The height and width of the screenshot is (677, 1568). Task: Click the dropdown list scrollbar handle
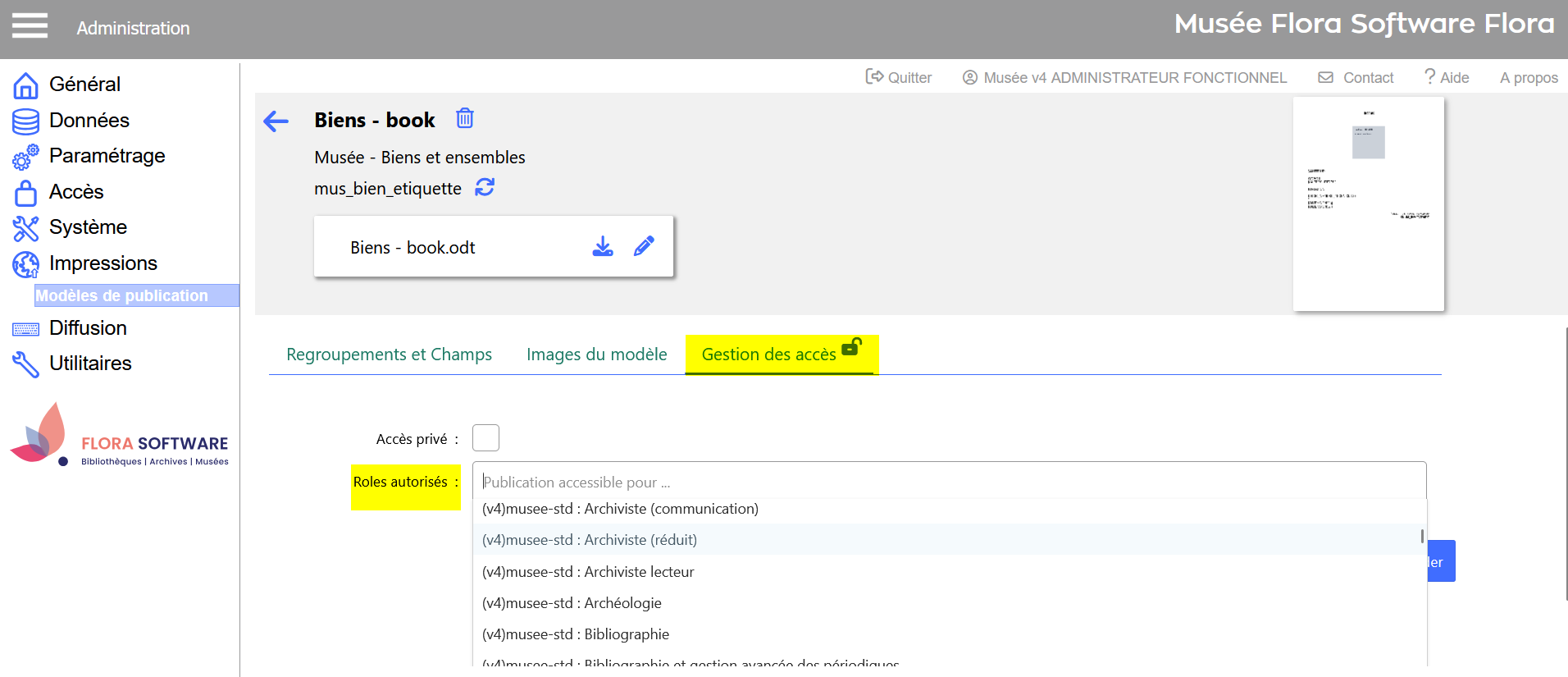pyautogui.click(x=1422, y=536)
